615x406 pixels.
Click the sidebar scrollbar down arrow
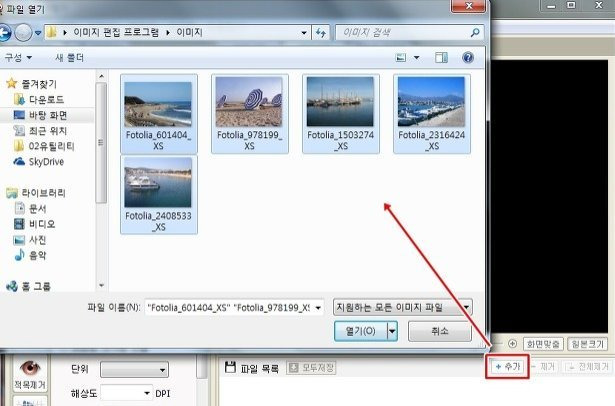point(102,285)
